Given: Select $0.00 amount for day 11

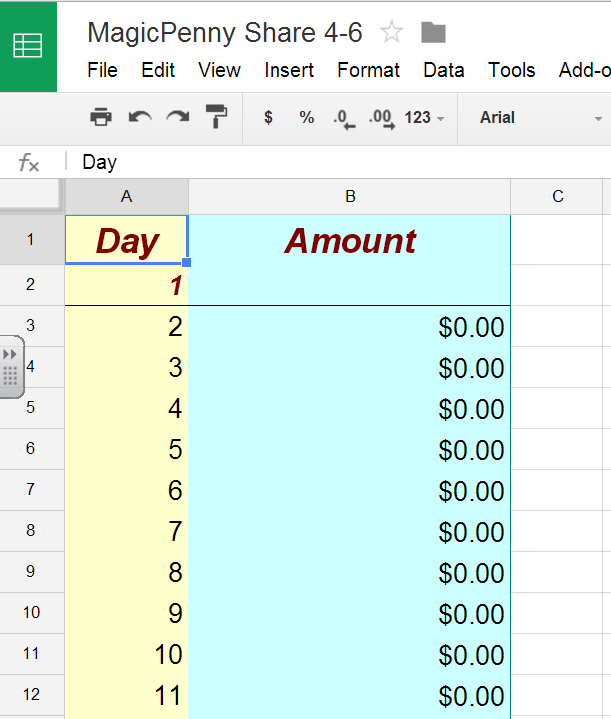Looking at the screenshot, I should [350, 695].
